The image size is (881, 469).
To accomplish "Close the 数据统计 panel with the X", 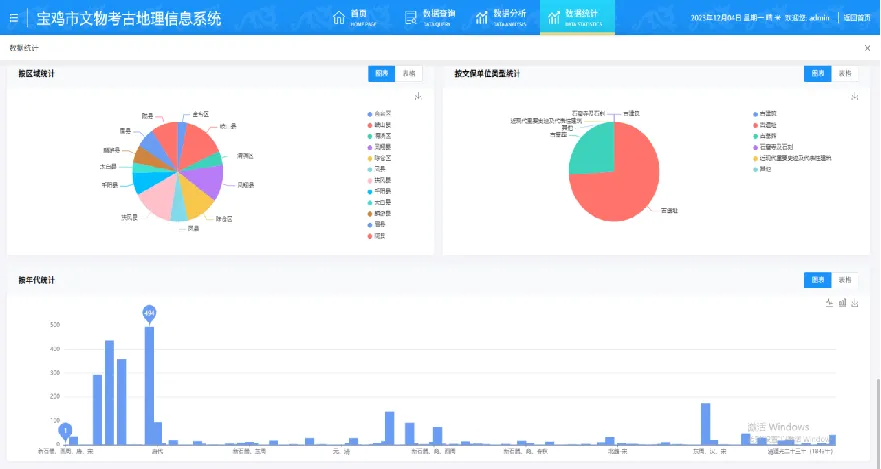I will (867, 48).
